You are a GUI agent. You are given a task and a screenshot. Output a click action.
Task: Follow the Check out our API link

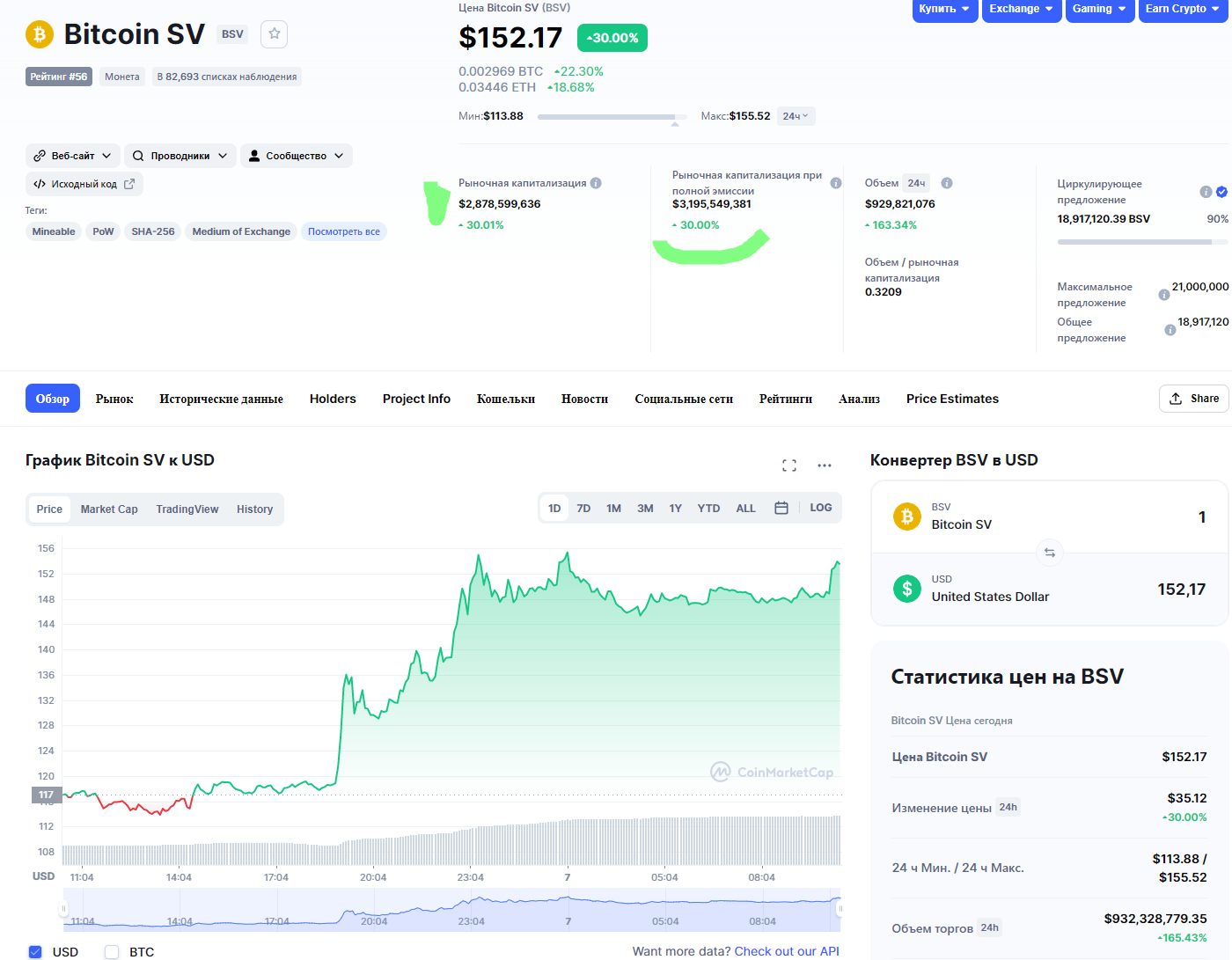(787, 951)
